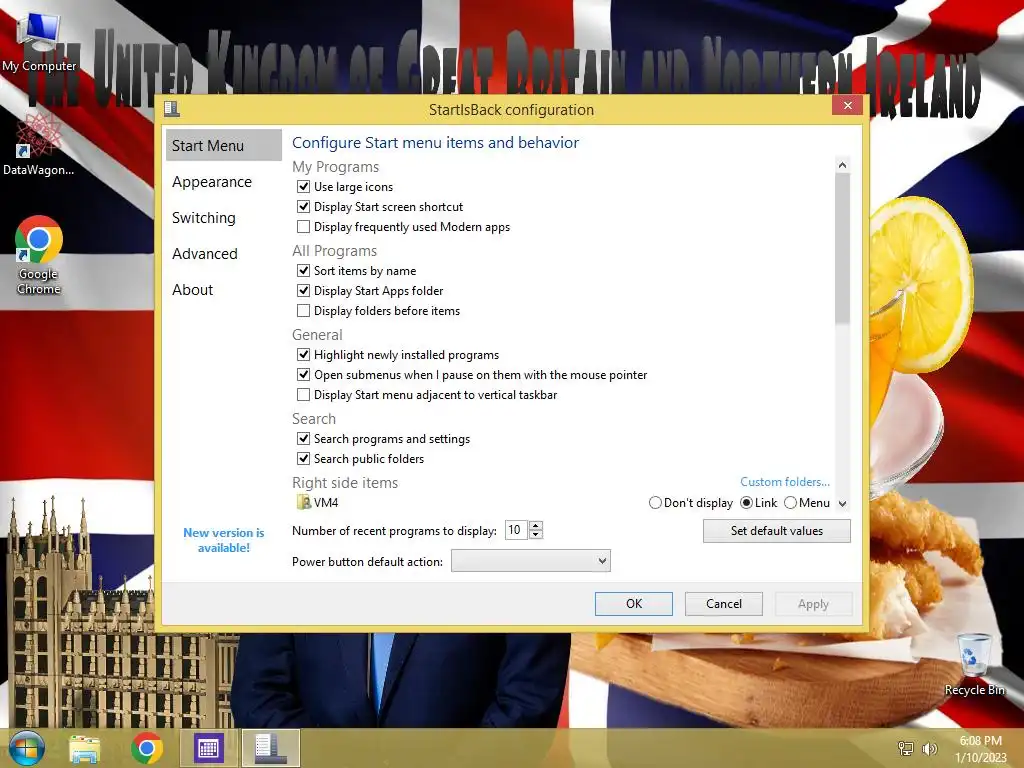Open Chrome from the taskbar

click(147, 748)
